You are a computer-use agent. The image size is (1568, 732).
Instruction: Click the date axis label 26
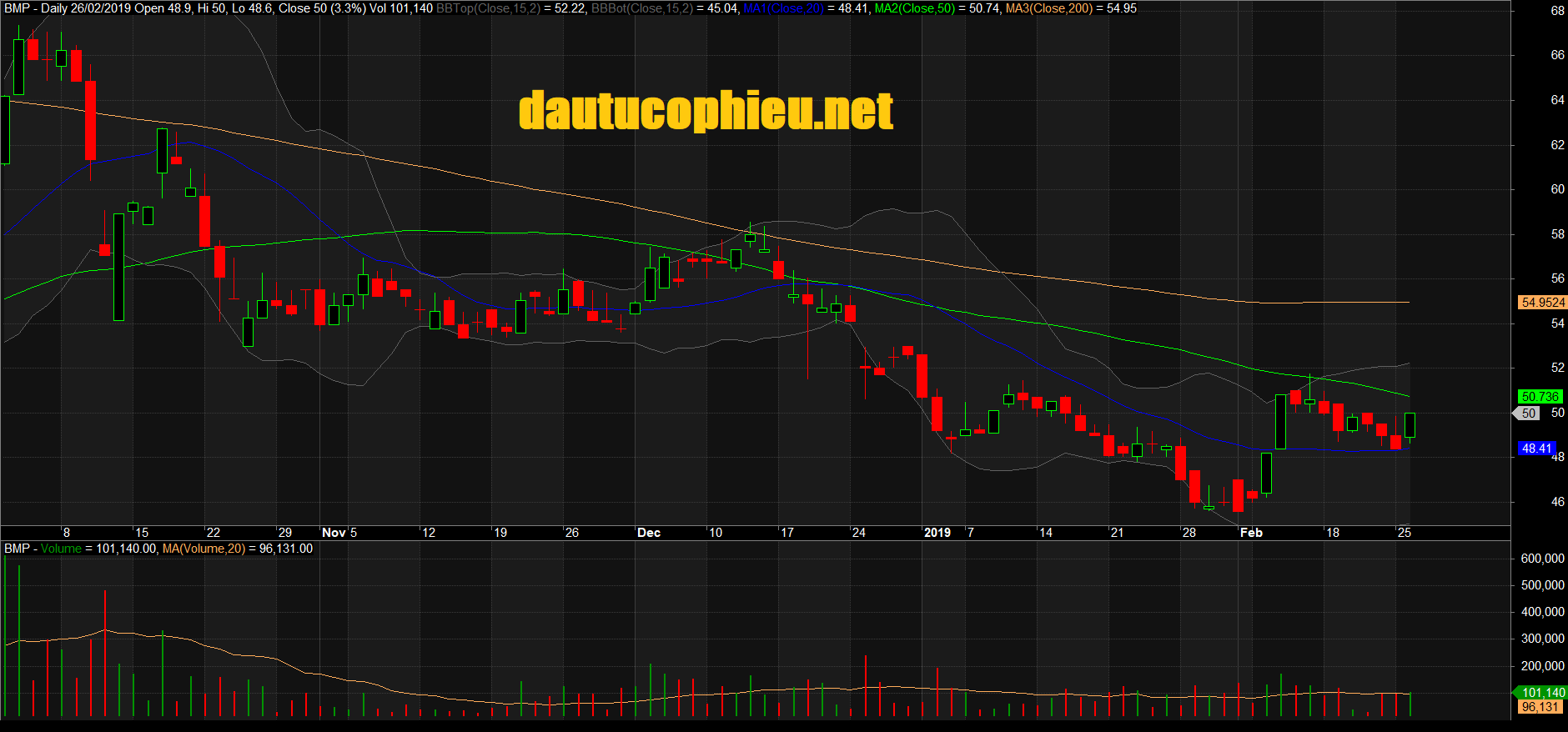coord(572,533)
